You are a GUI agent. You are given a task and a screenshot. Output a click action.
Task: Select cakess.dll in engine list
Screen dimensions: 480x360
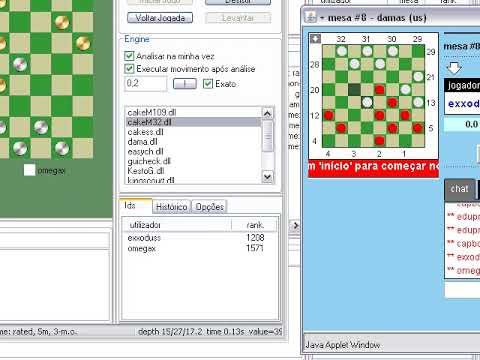193,132
